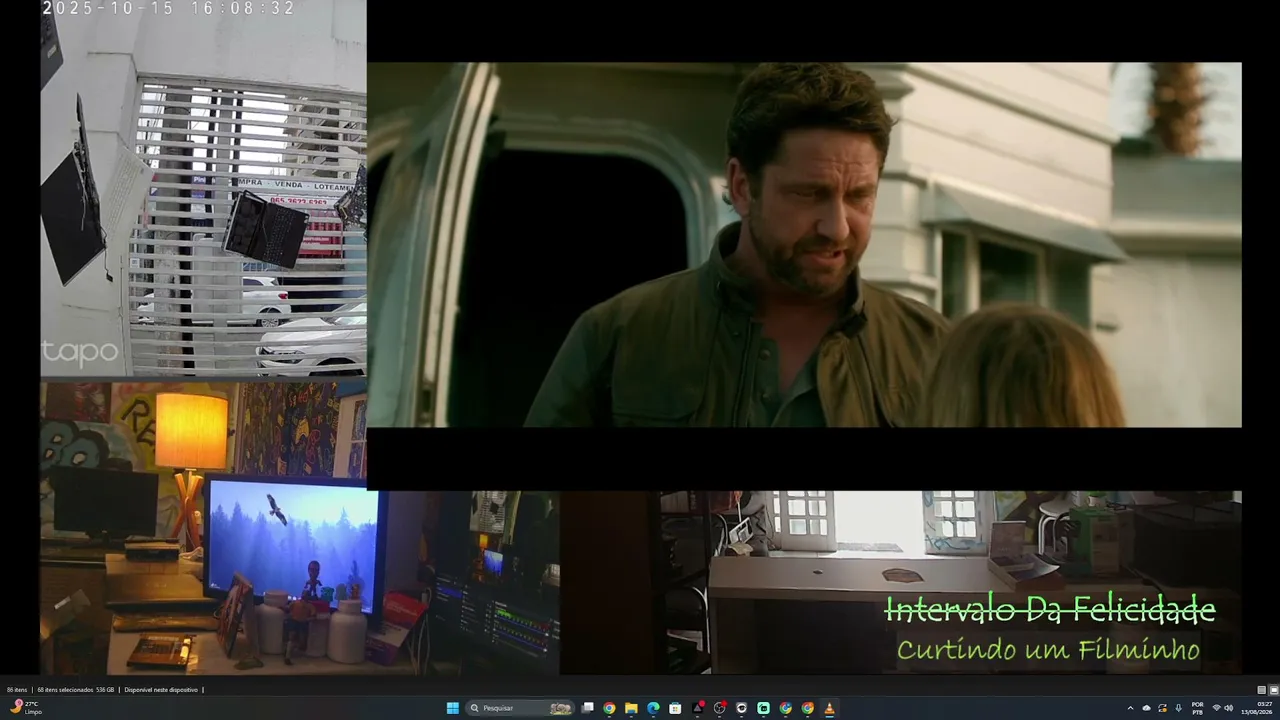1280x720 pixels.
Task: Click the '86 itens' status bar text
Action: pyautogui.click(x=17, y=690)
